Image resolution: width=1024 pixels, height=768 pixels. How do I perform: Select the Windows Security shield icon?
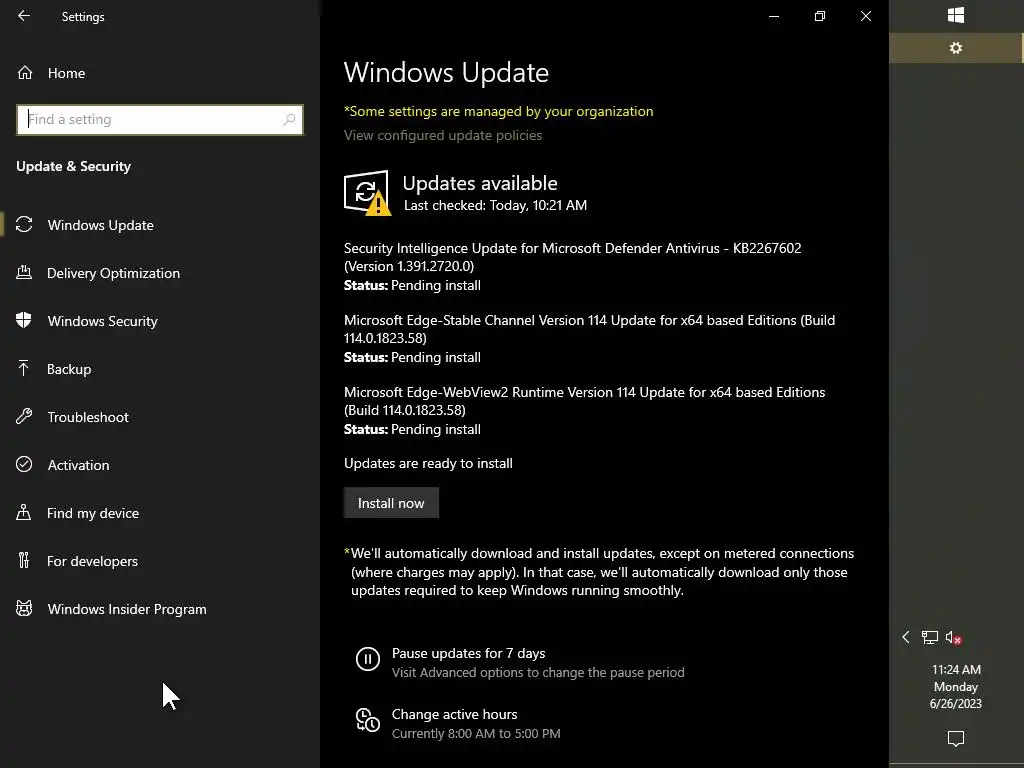24,320
